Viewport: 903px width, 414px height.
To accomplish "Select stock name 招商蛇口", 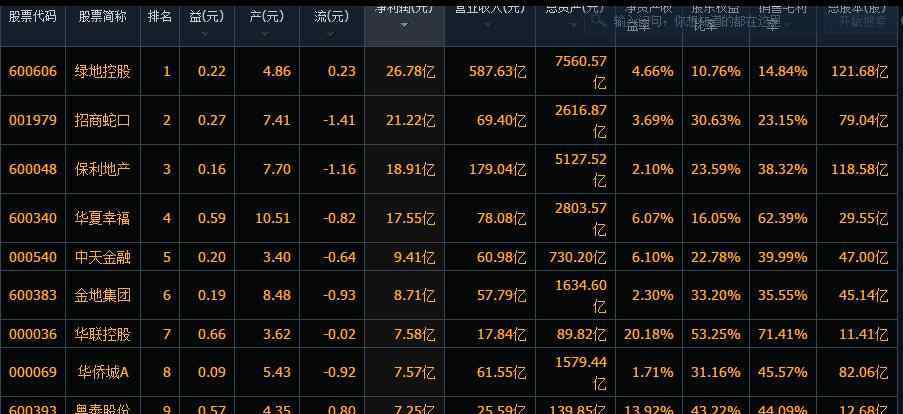I will tap(103, 120).
